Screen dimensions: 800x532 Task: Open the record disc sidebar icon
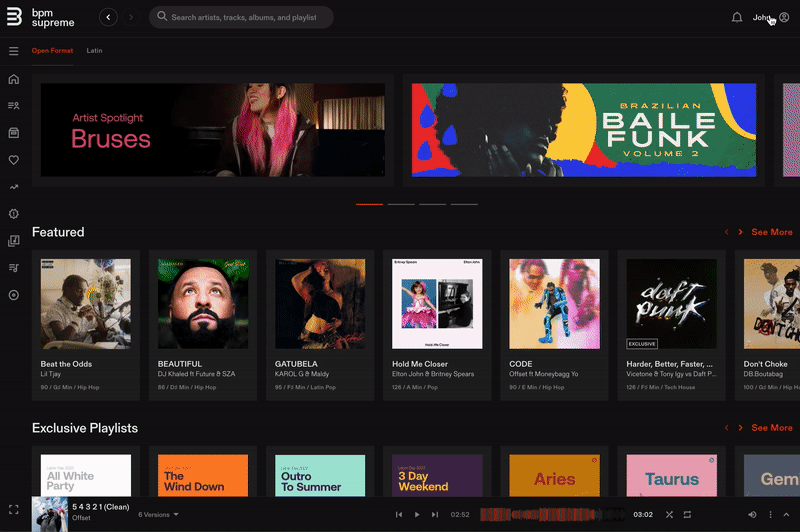pyautogui.click(x=14, y=295)
